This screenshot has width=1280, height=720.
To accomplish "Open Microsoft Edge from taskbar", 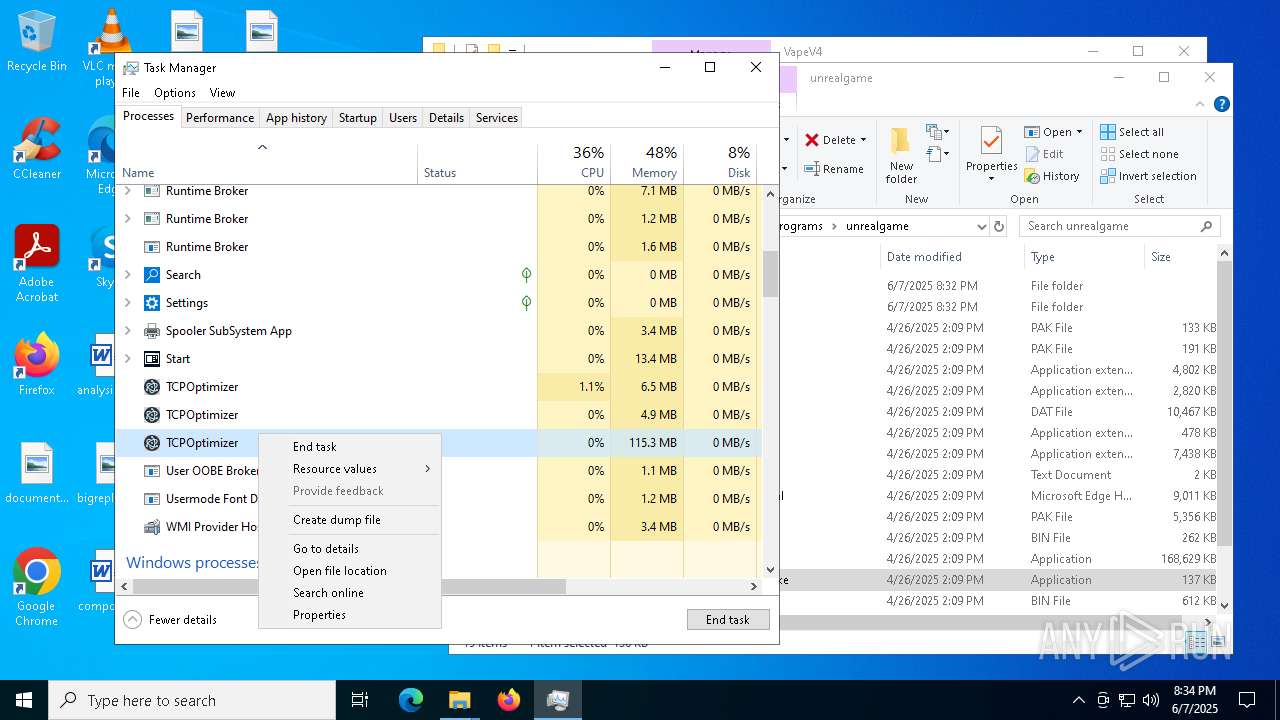I will point(411,700).
